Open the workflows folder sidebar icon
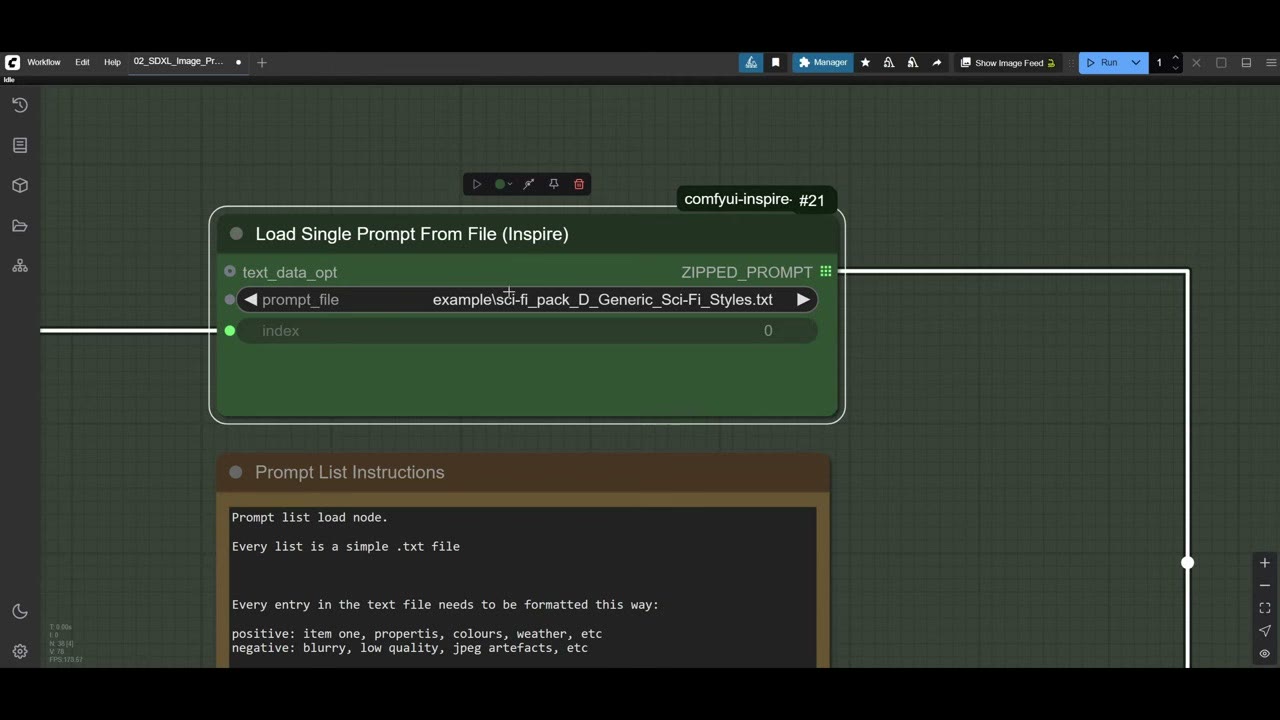This screenshot has width=1280, height=720. pyautogui.click(x=20, y=226)
